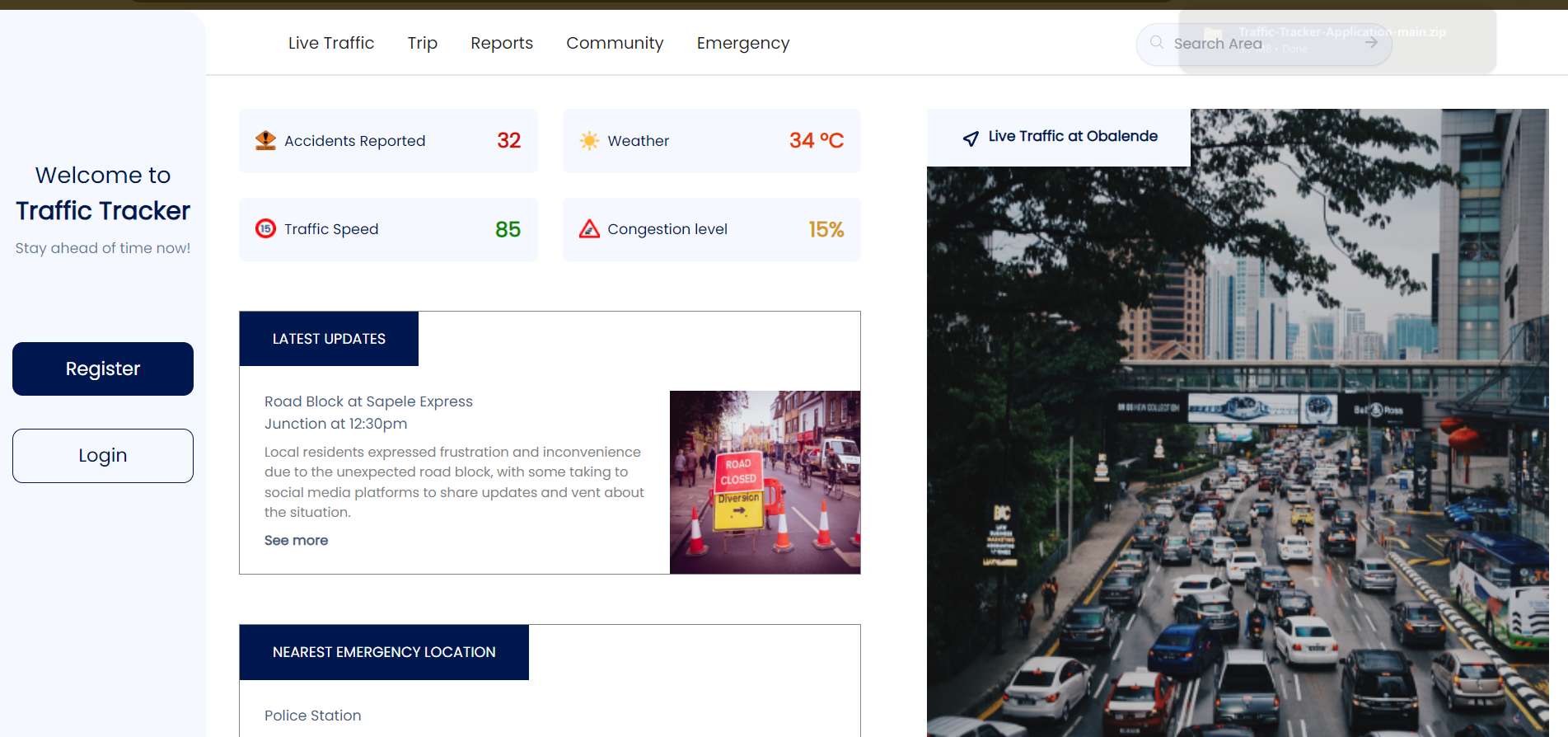Open the road closed thumbnail image
This screenshot has width=1568, height=737.
tap(765, 482)
